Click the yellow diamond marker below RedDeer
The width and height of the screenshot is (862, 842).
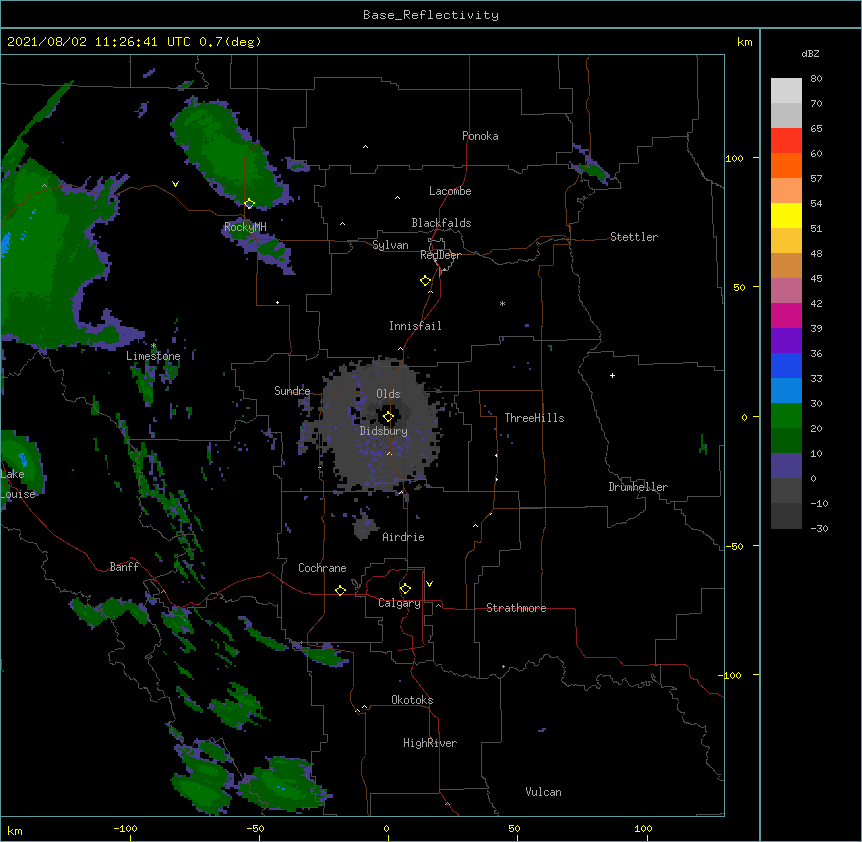point(425,281)
